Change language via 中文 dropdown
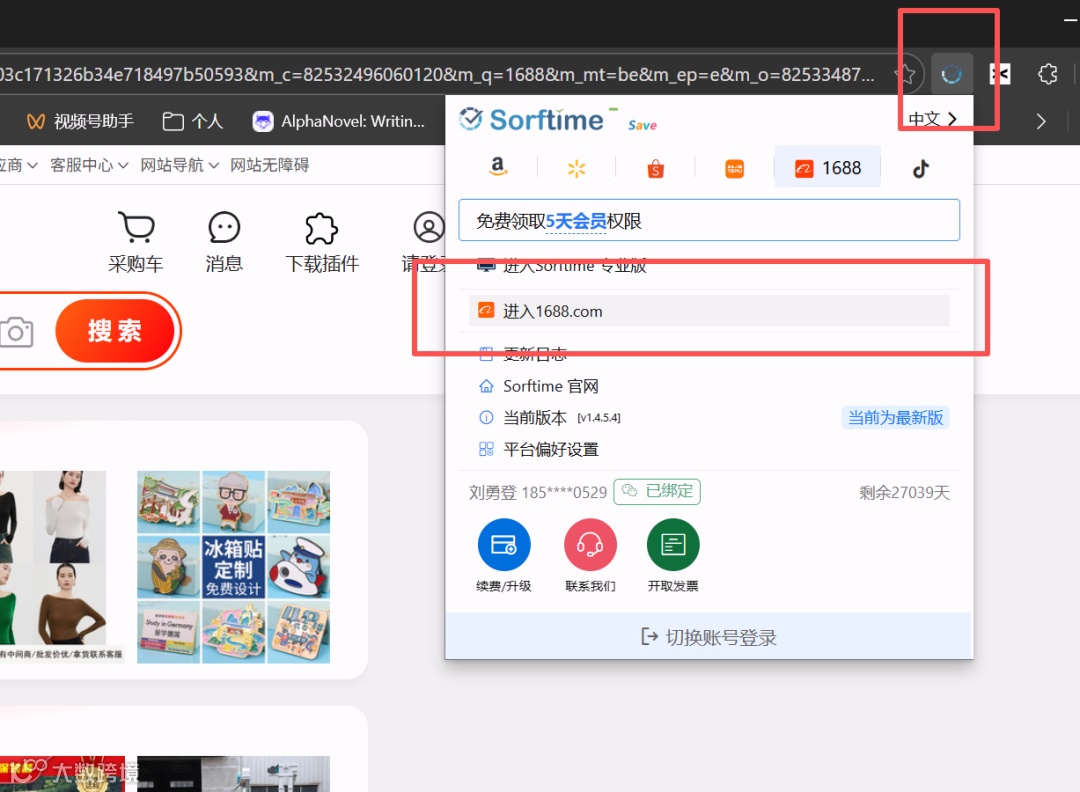The height and width of the screenshot is (792, 1080). tap(932, 119)
